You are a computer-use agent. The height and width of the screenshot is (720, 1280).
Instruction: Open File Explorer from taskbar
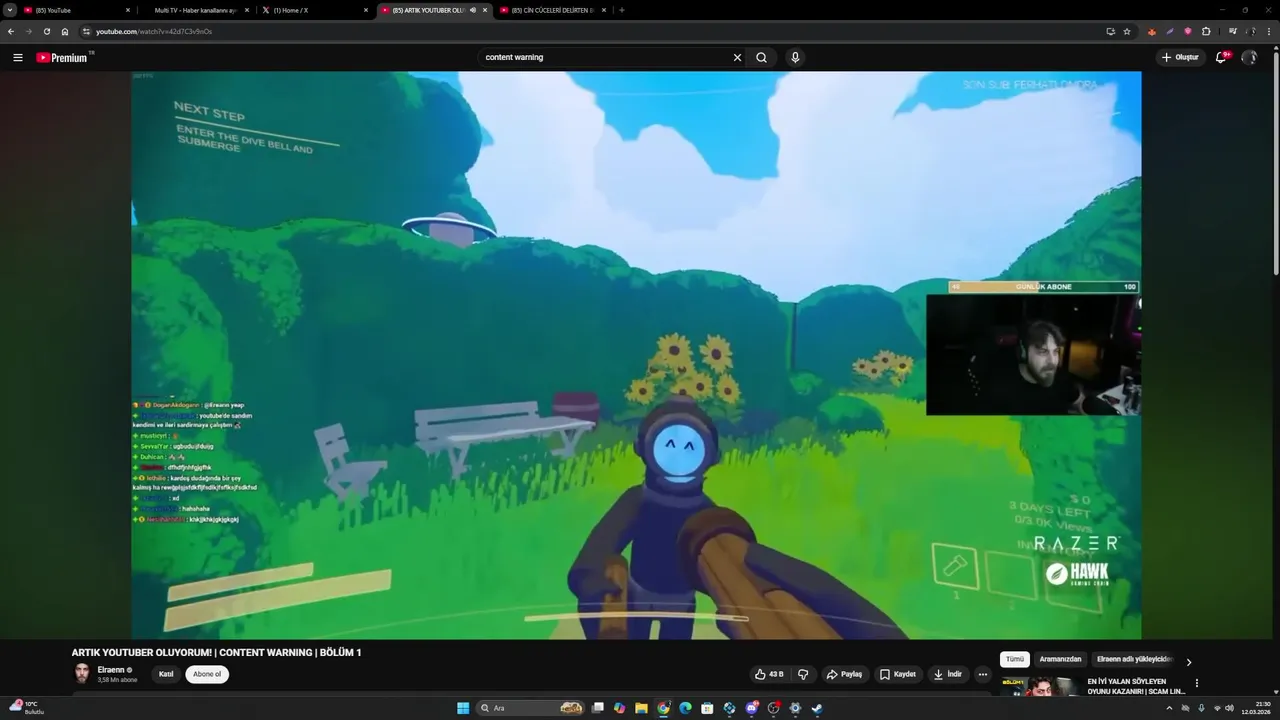tap(641, 708)
